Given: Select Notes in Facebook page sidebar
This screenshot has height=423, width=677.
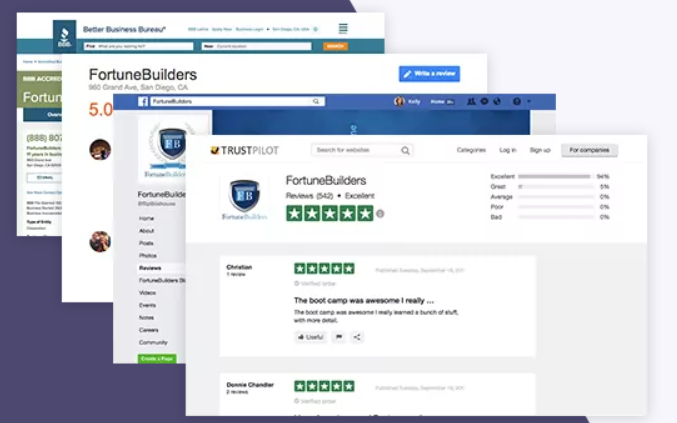Looking at the screenshot, I should click(146, 318).
